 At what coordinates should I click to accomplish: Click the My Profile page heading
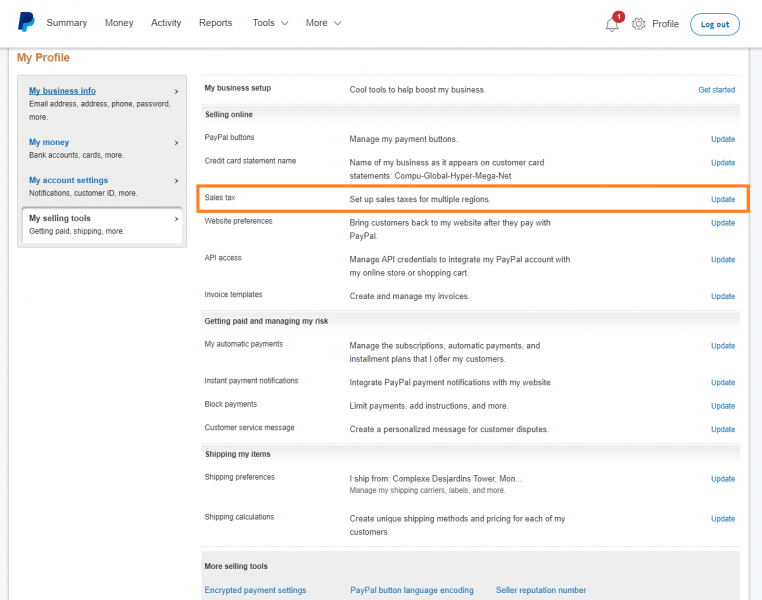[x=43, y=58]
